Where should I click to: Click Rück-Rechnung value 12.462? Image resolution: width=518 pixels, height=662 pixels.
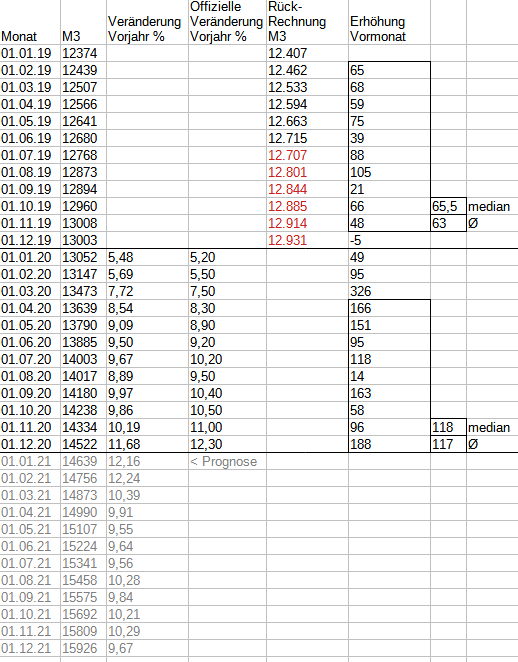307,70
